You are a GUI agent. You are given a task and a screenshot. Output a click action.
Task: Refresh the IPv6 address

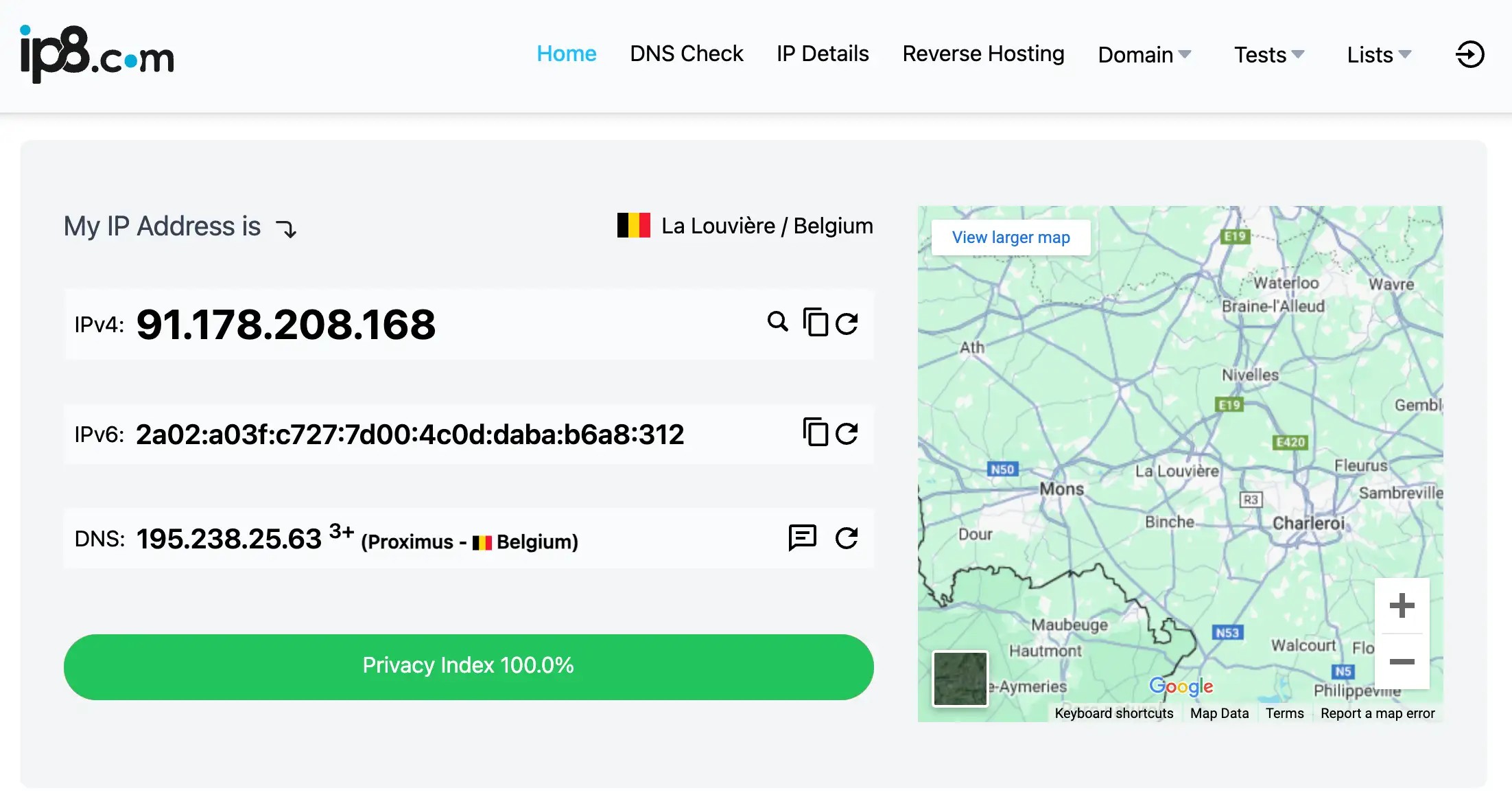[846, 432]
